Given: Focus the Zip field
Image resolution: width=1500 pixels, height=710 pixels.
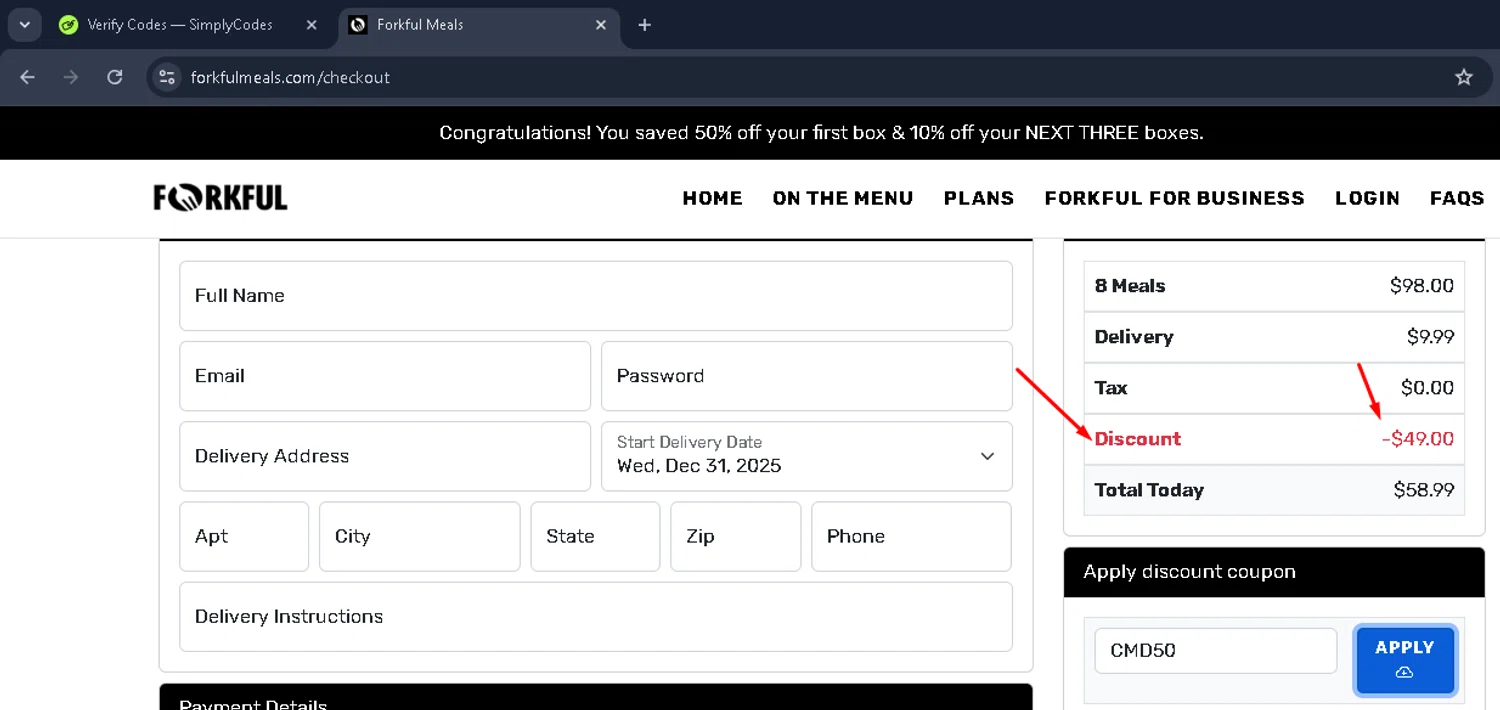Looking at the screenshot, I should (x=736, y=536).
